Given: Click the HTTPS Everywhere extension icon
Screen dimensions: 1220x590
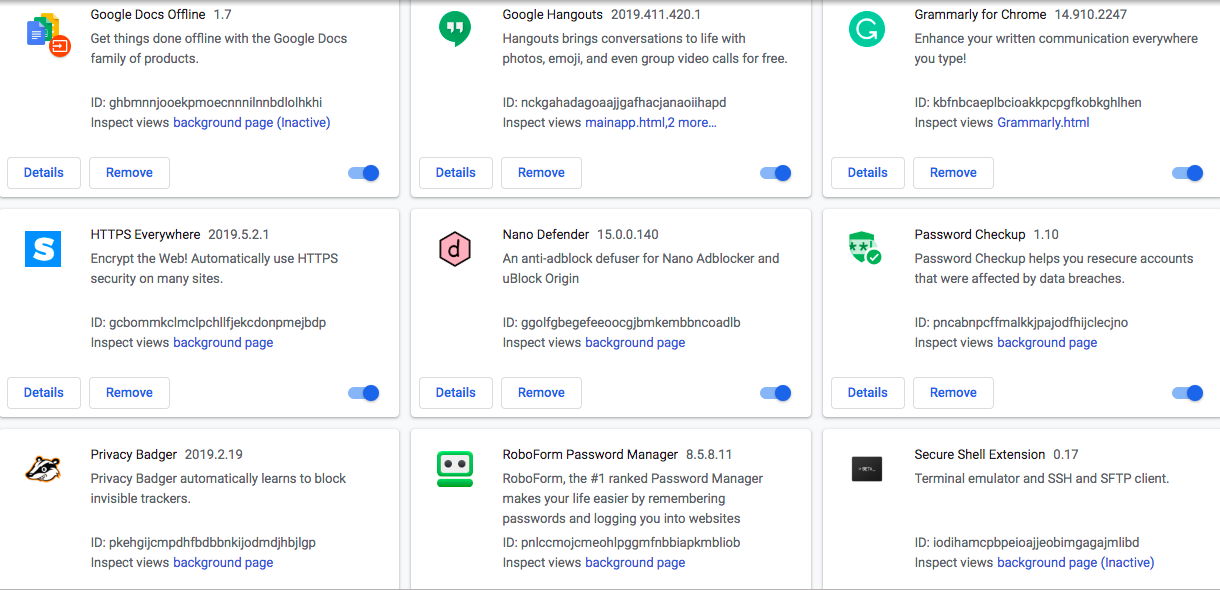Looking at the screenshot, I should tap(43, 248).
